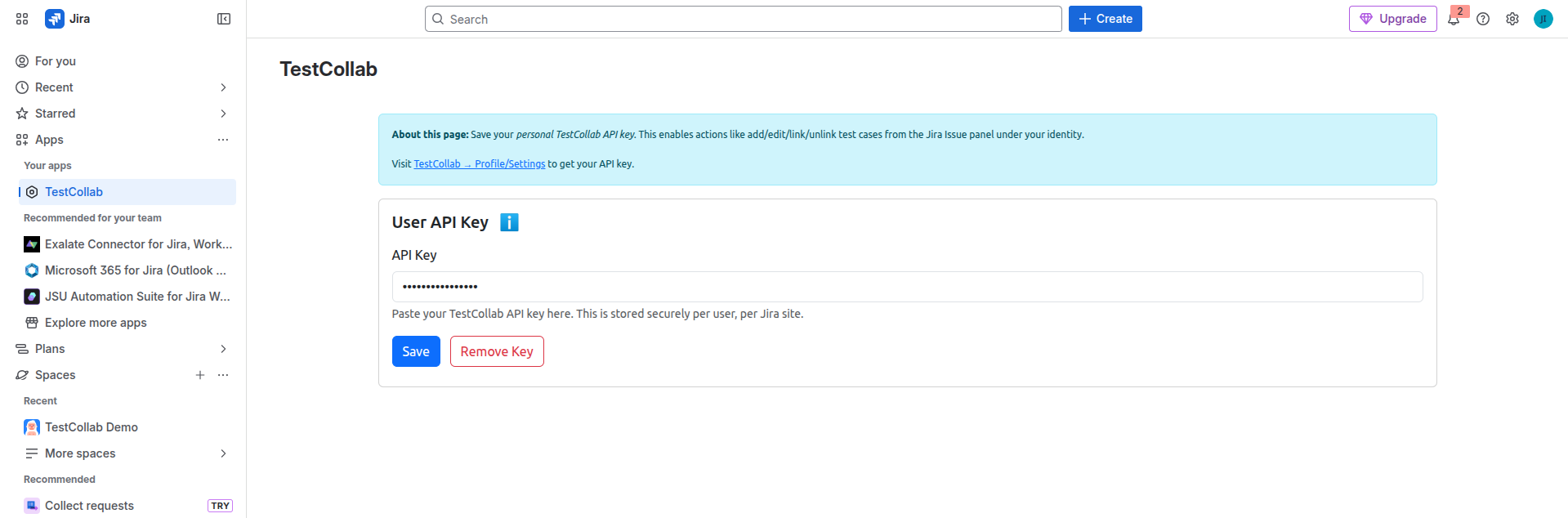Click the search magnifier icon
The image size is (1568, 518).
coord(438,19)
